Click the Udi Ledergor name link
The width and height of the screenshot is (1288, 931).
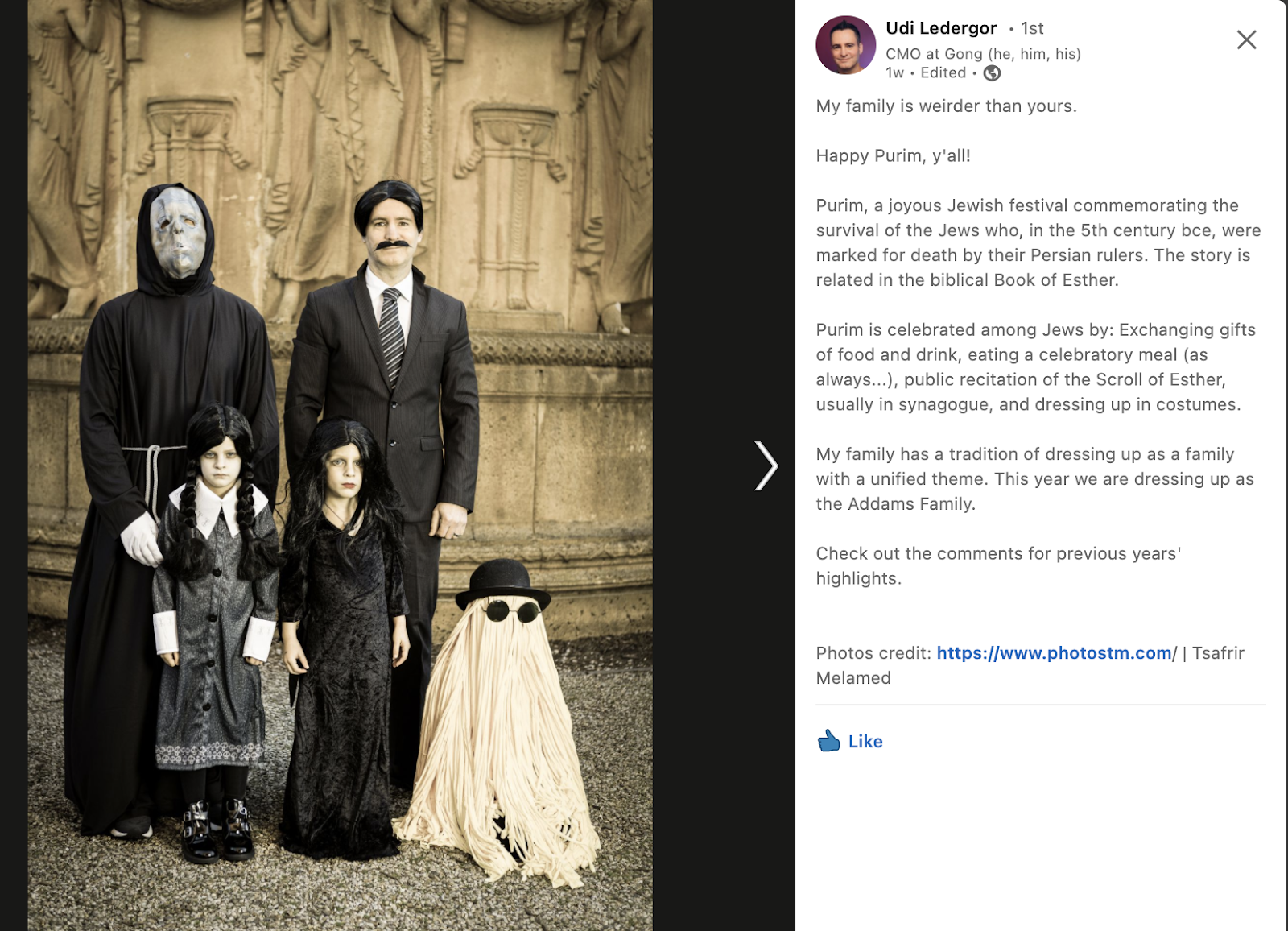click(941, 28)
